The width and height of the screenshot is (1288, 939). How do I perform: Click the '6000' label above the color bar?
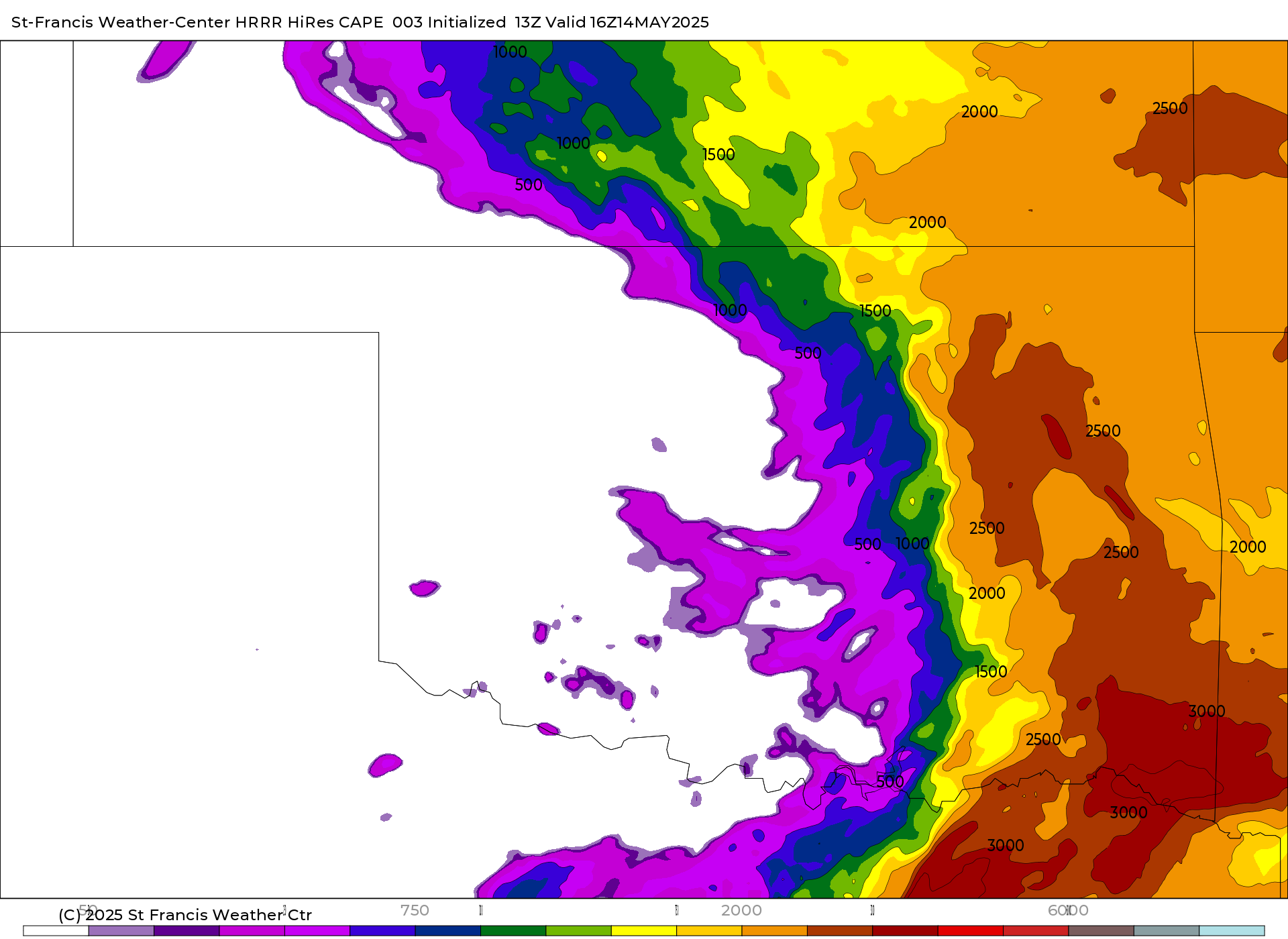(x=1068, y=910)
